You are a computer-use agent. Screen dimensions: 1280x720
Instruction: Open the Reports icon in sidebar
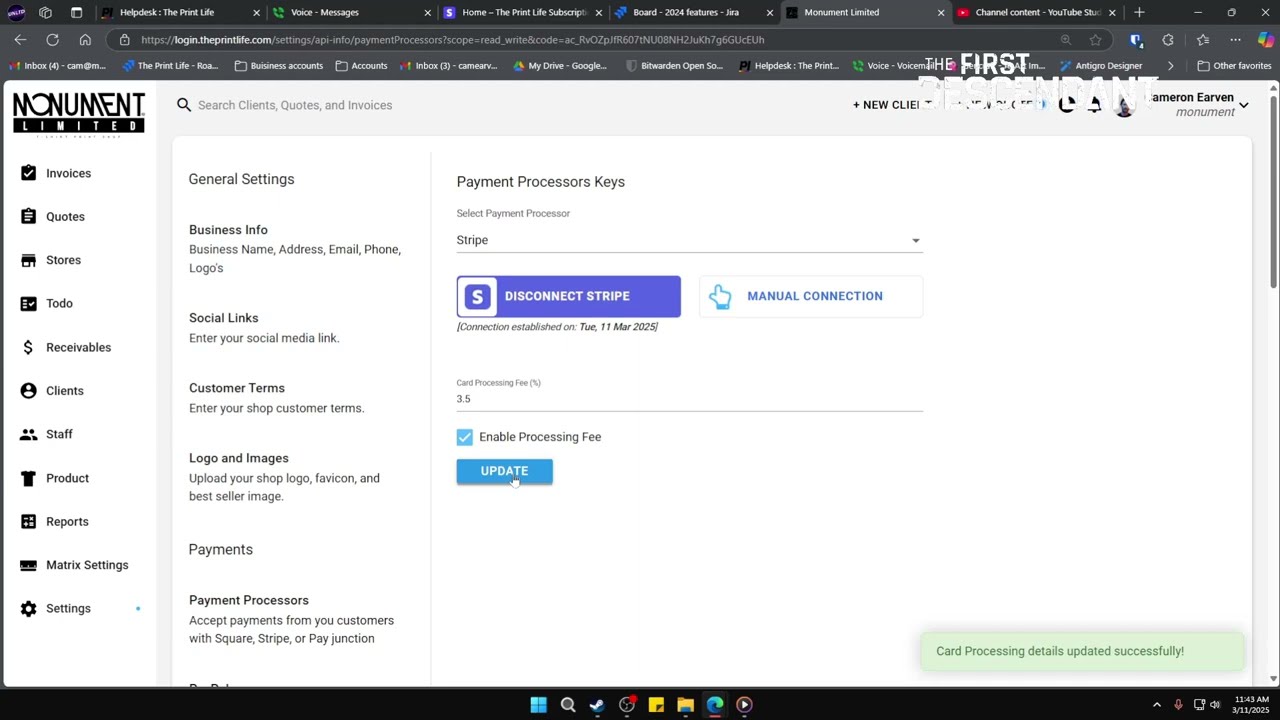coord(28,521)
